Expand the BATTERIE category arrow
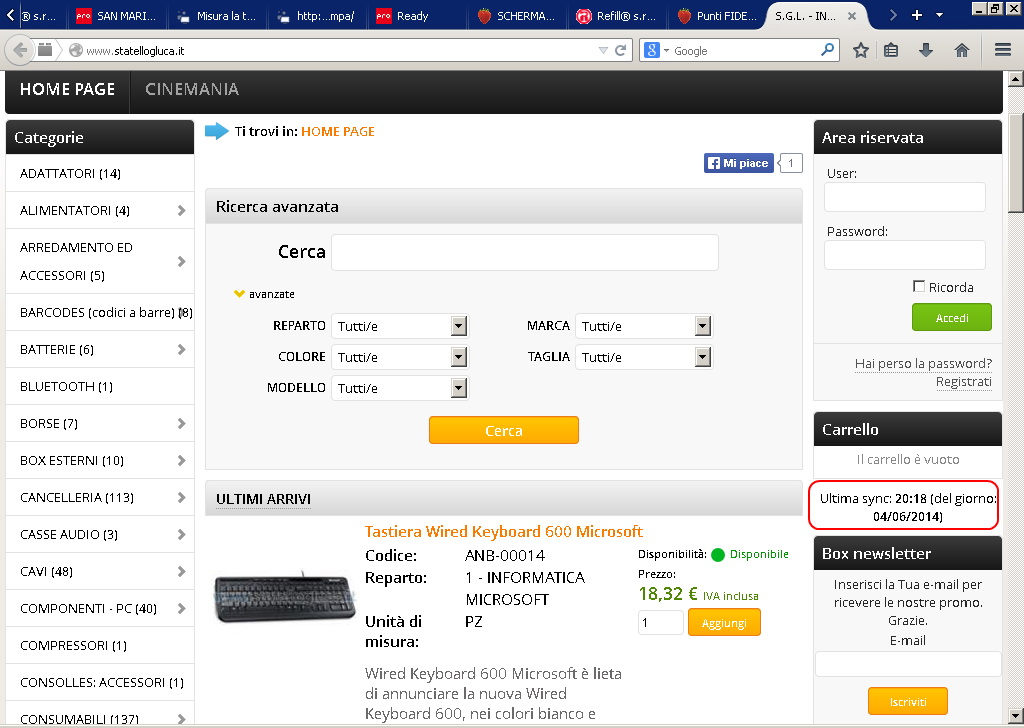1024x728 pixels. click(182, 349)
